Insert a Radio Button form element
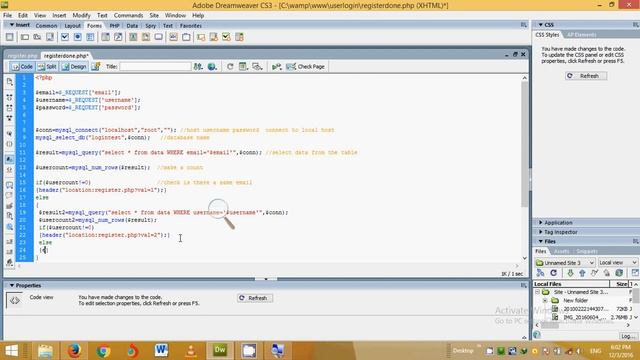The image size is (640, 360). click(77, 37)
